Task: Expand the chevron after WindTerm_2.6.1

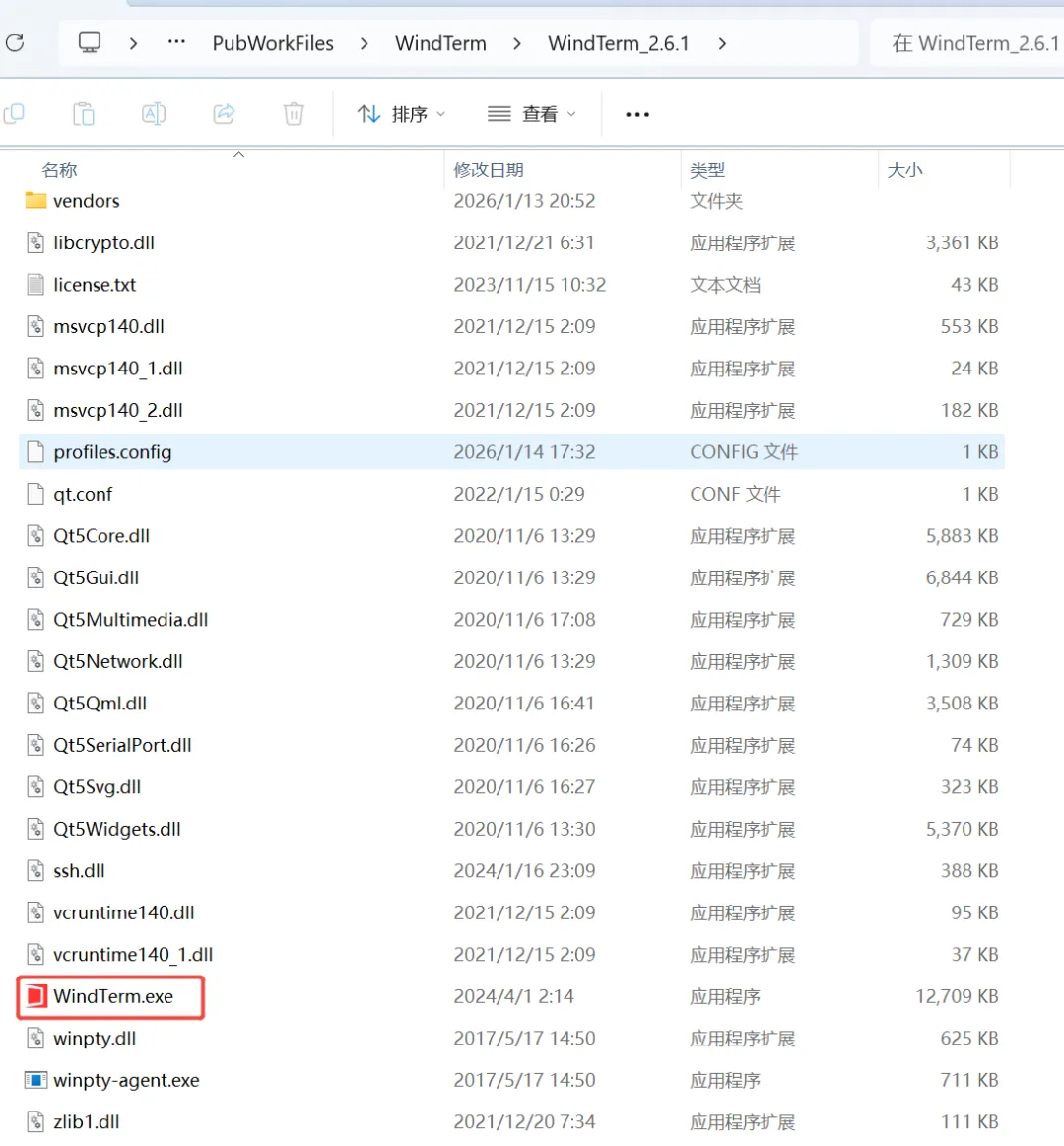Action: pos(722,44)
